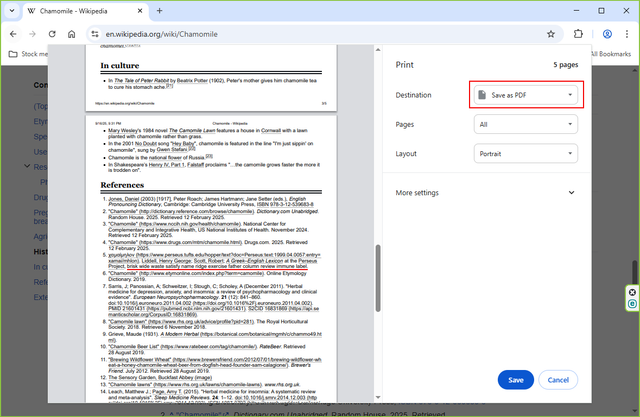
Task: Close the Chamomile - Wikipedia tab
Action: click(140, 11)
